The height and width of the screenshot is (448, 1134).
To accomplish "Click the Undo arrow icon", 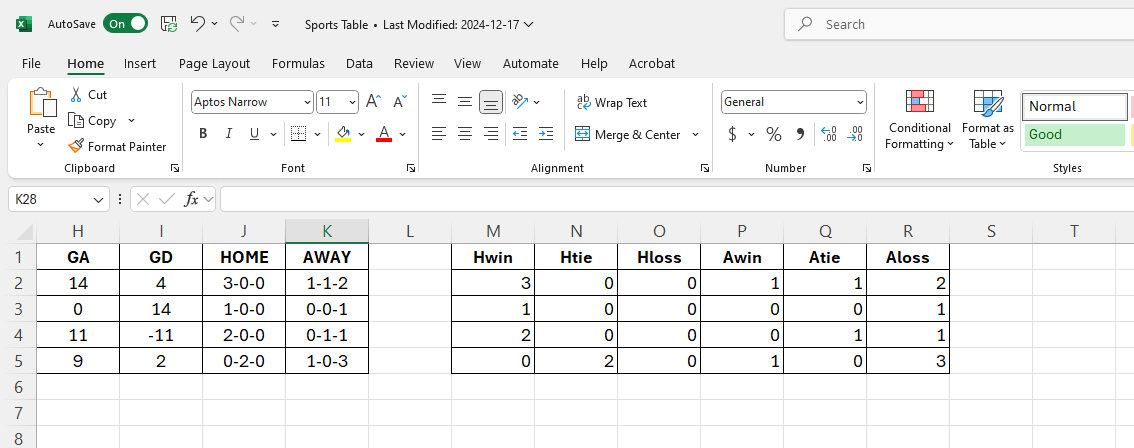I will (x=198, y=23).
